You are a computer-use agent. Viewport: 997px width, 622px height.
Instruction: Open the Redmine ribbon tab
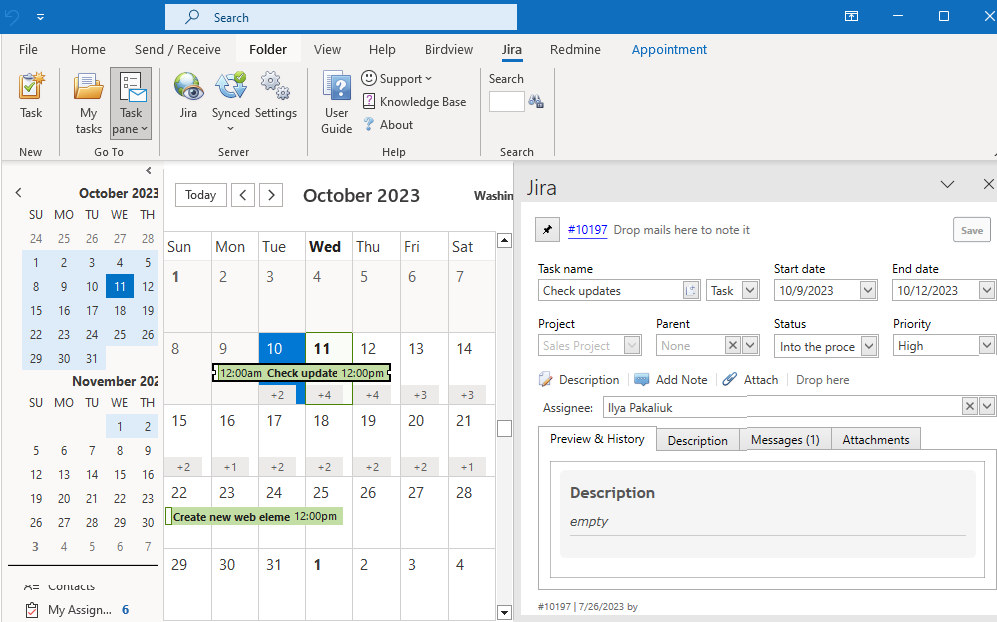575,49
